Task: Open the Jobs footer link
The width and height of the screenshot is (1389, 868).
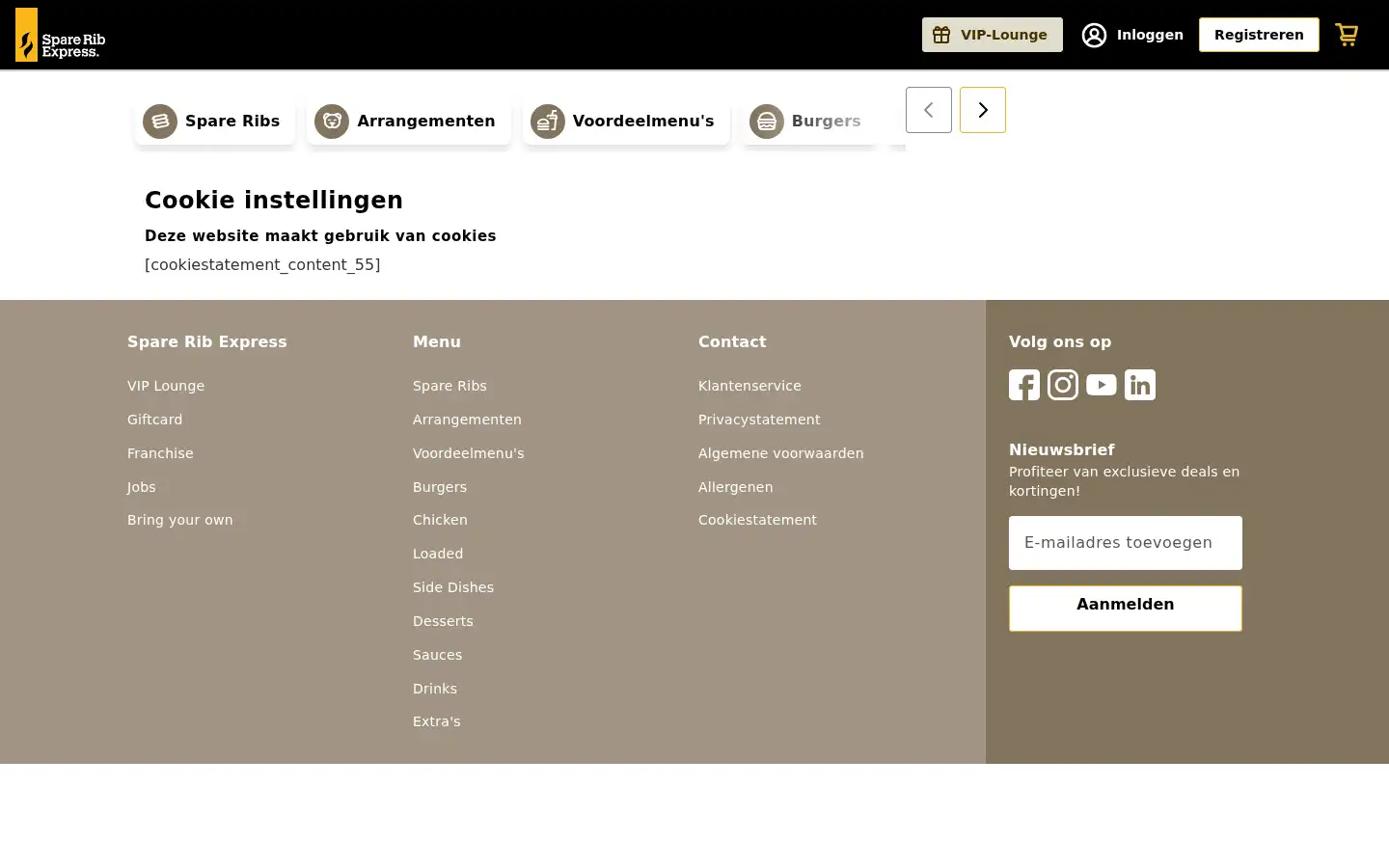Action: pyautogui.click(x=142, y=487)
